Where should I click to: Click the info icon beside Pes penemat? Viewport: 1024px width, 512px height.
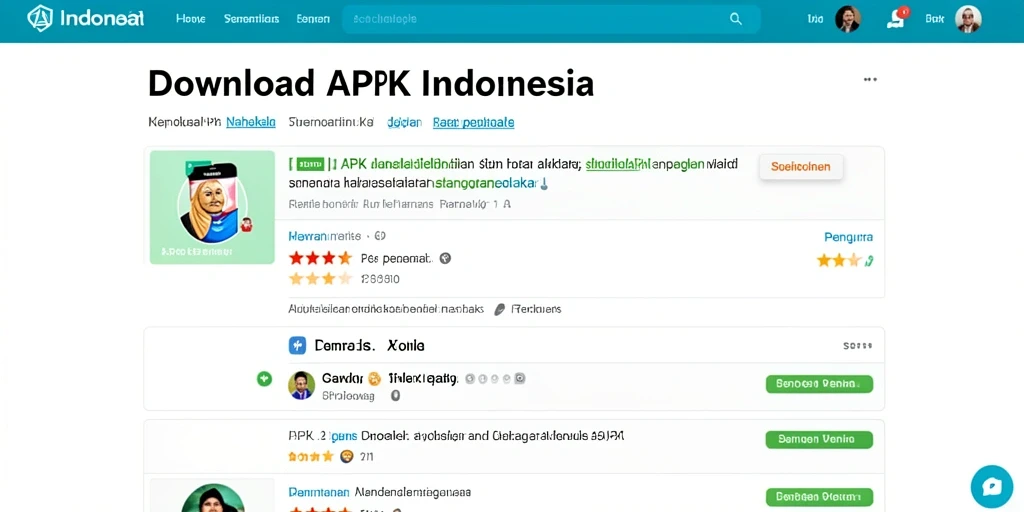[445, 258]
